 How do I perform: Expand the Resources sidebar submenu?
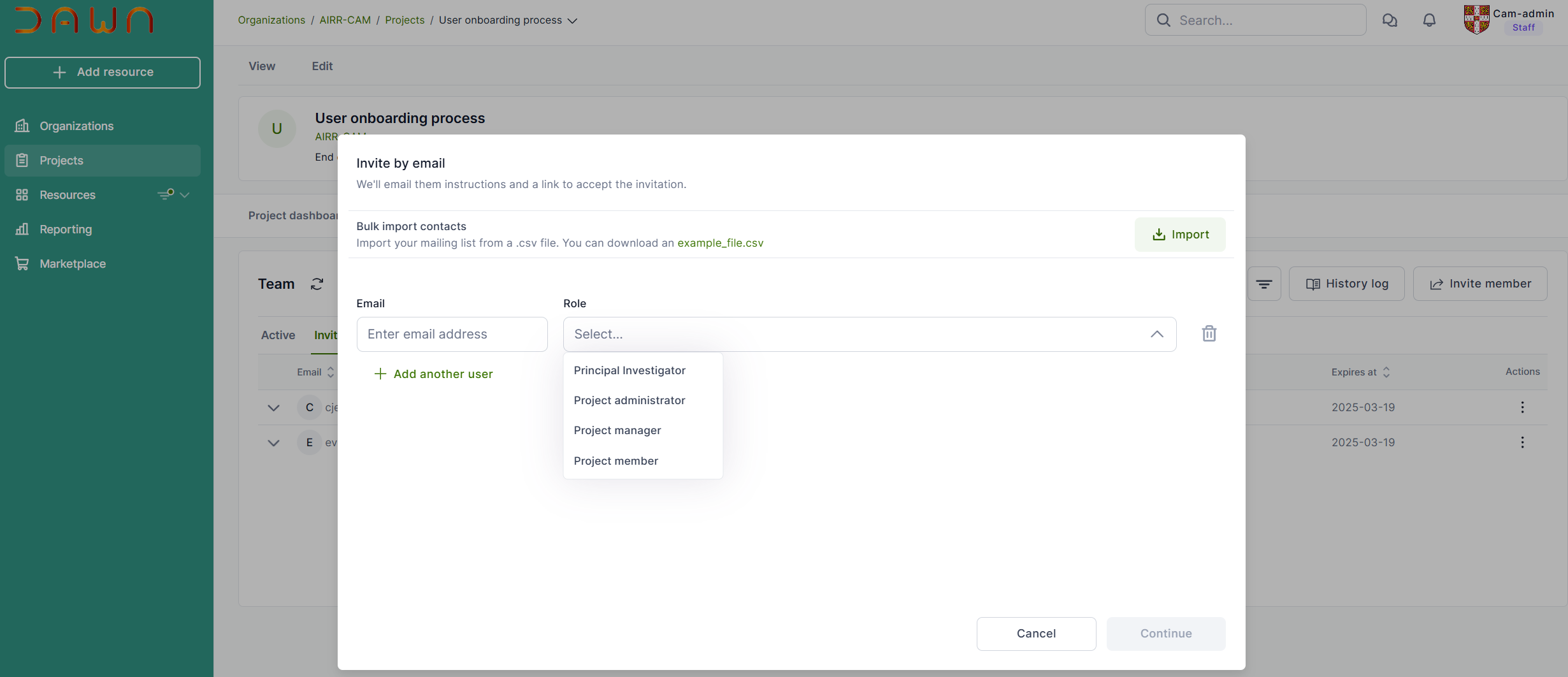pyautogui.click(x=185, y=195)
